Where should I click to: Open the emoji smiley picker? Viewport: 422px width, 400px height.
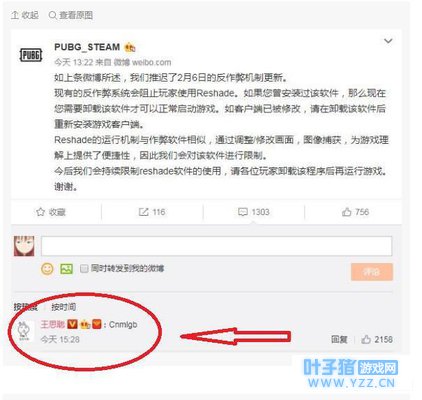pyautogui.click(x=47, y=269)
